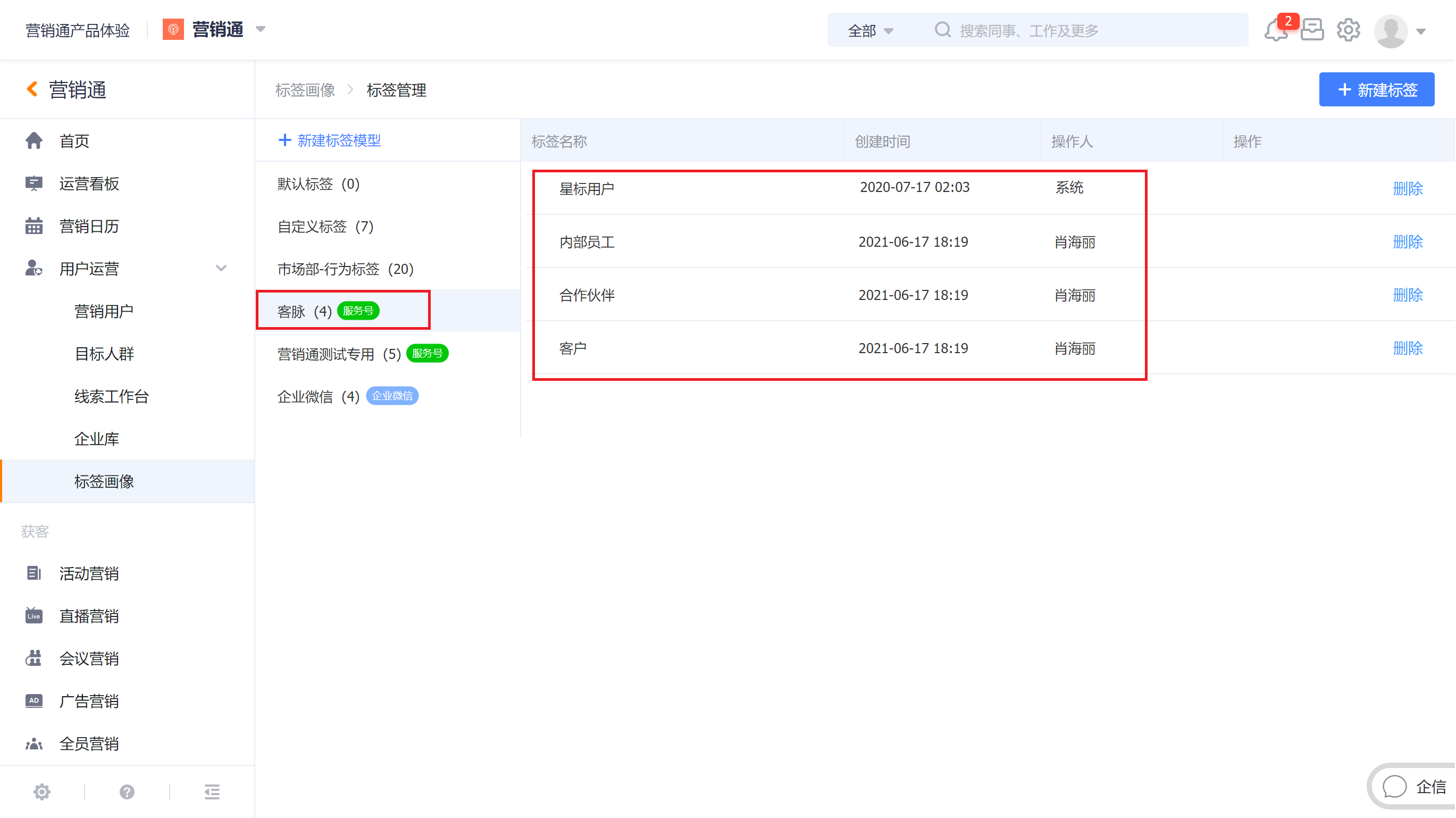Open the inbox tray icon
Image resolution: width=1456 pixels, height=818 pixels.
coord(1312,29)
